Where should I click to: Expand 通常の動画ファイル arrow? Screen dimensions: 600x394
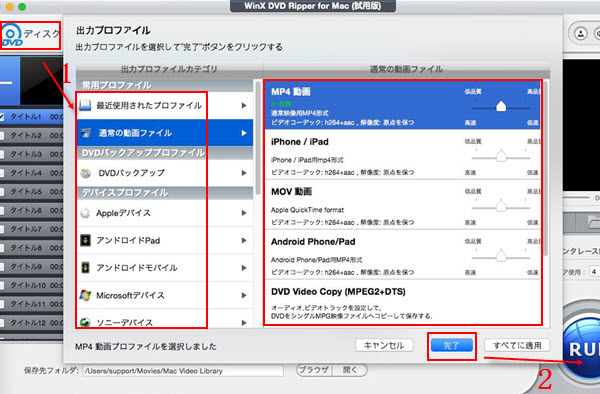pyautogui.click(x=244, y=133)
